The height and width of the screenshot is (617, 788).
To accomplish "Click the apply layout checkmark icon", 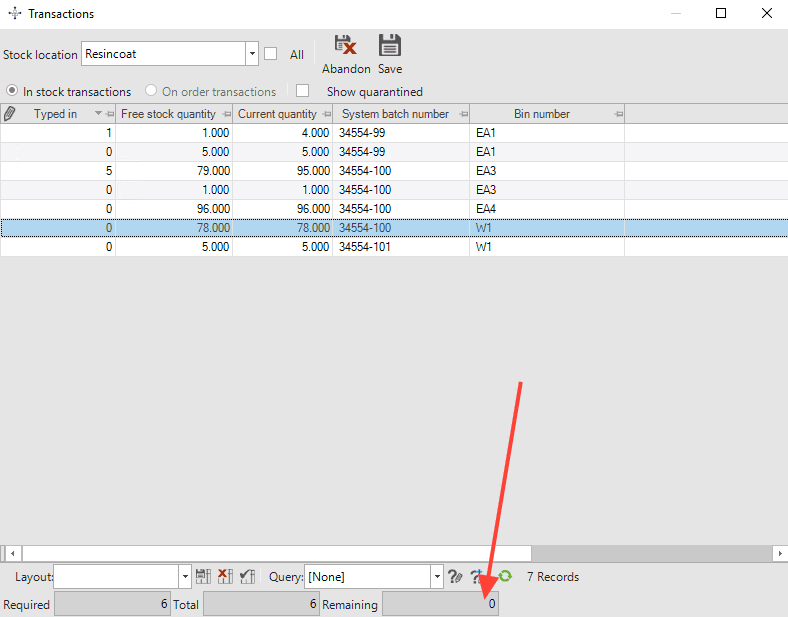I will click(247, 576).
